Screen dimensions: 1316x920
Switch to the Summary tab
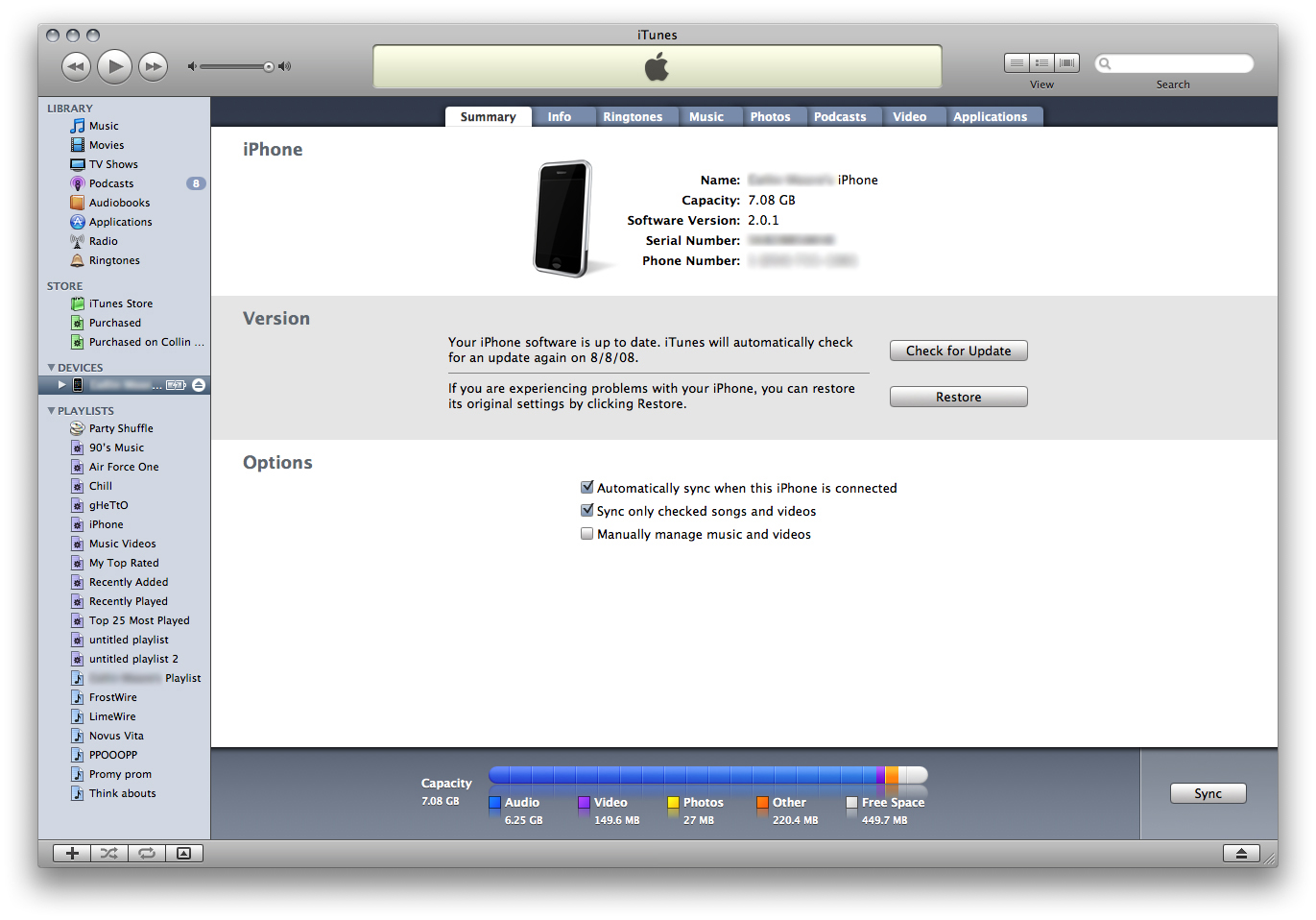(488, 116)
